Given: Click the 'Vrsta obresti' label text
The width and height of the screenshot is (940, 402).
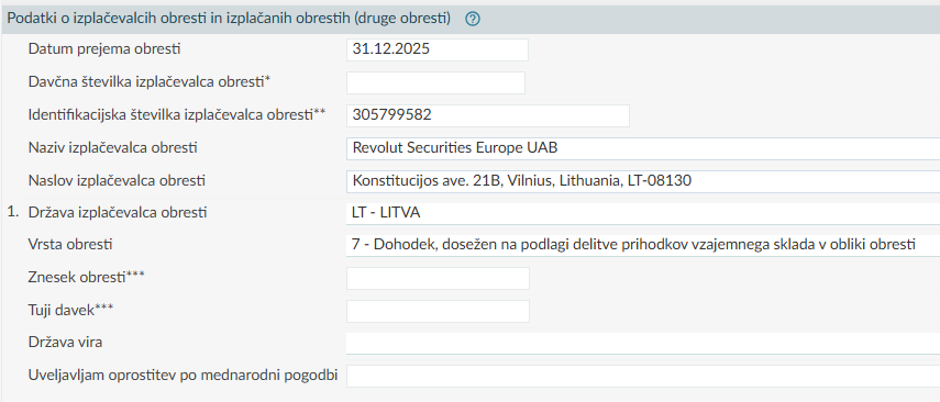Looking at the screenshot, I should click(x=71, y=246).
